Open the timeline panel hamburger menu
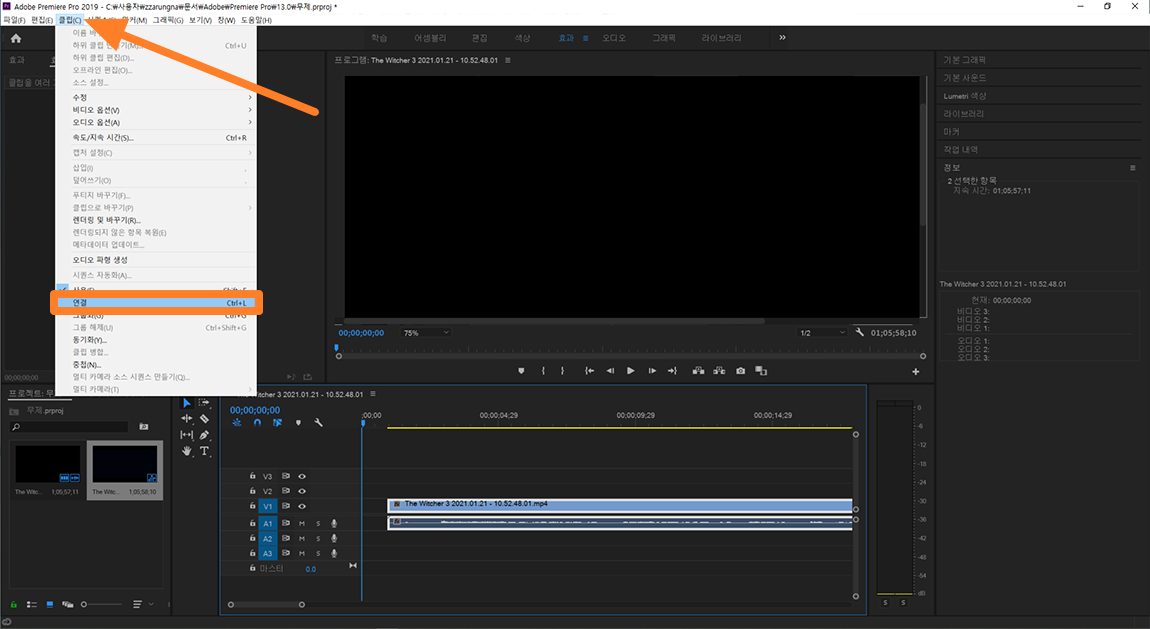This screenshot has height=629, width=1150. 373,394
